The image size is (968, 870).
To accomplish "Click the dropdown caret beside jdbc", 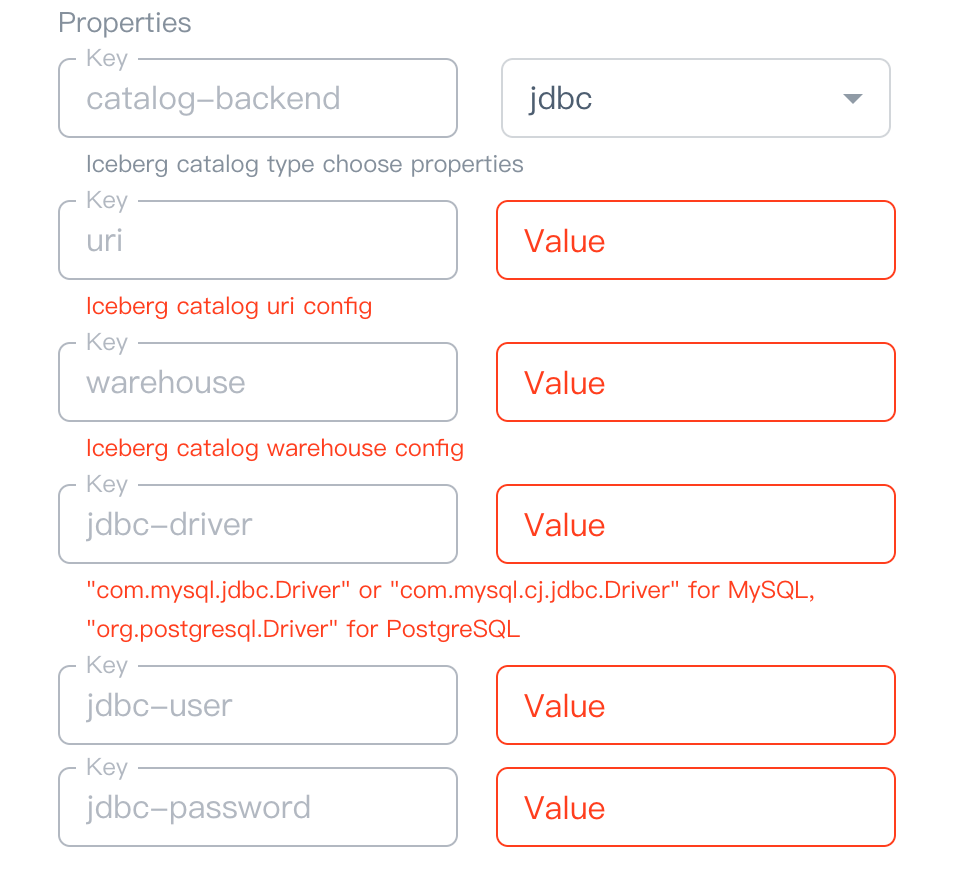I will click(852, 97).
